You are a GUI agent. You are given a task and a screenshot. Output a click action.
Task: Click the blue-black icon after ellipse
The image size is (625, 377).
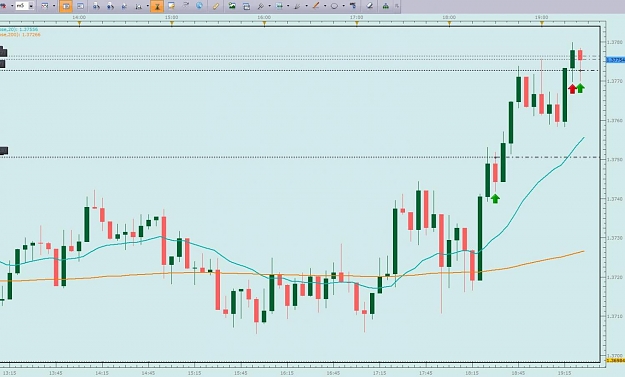point(353,6)
